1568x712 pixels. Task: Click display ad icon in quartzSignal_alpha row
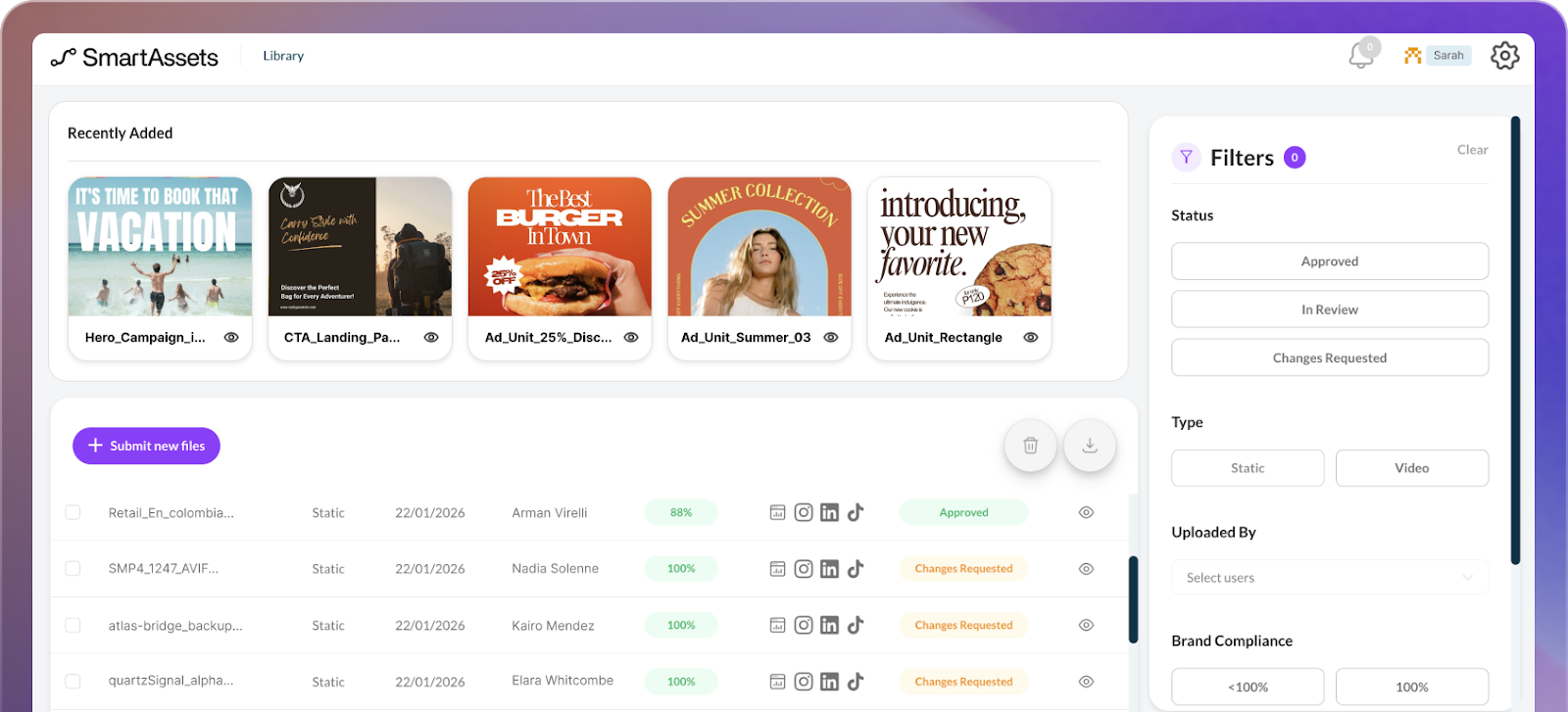point(777,682)
